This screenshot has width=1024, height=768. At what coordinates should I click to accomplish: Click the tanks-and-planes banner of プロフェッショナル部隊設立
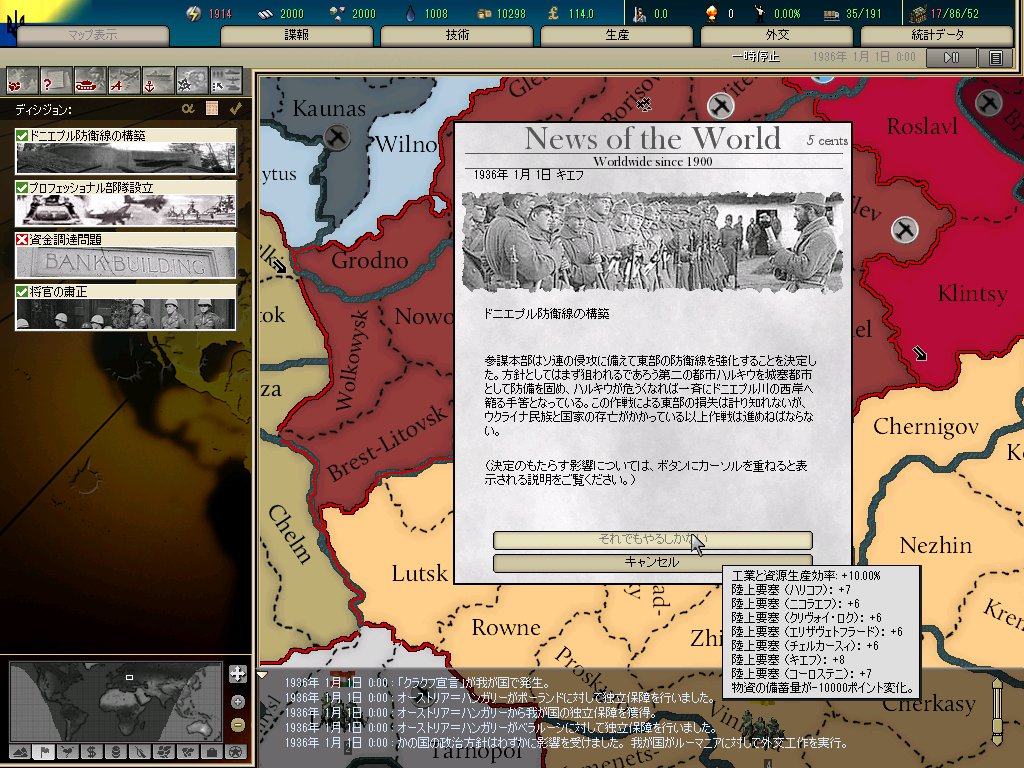125,210
